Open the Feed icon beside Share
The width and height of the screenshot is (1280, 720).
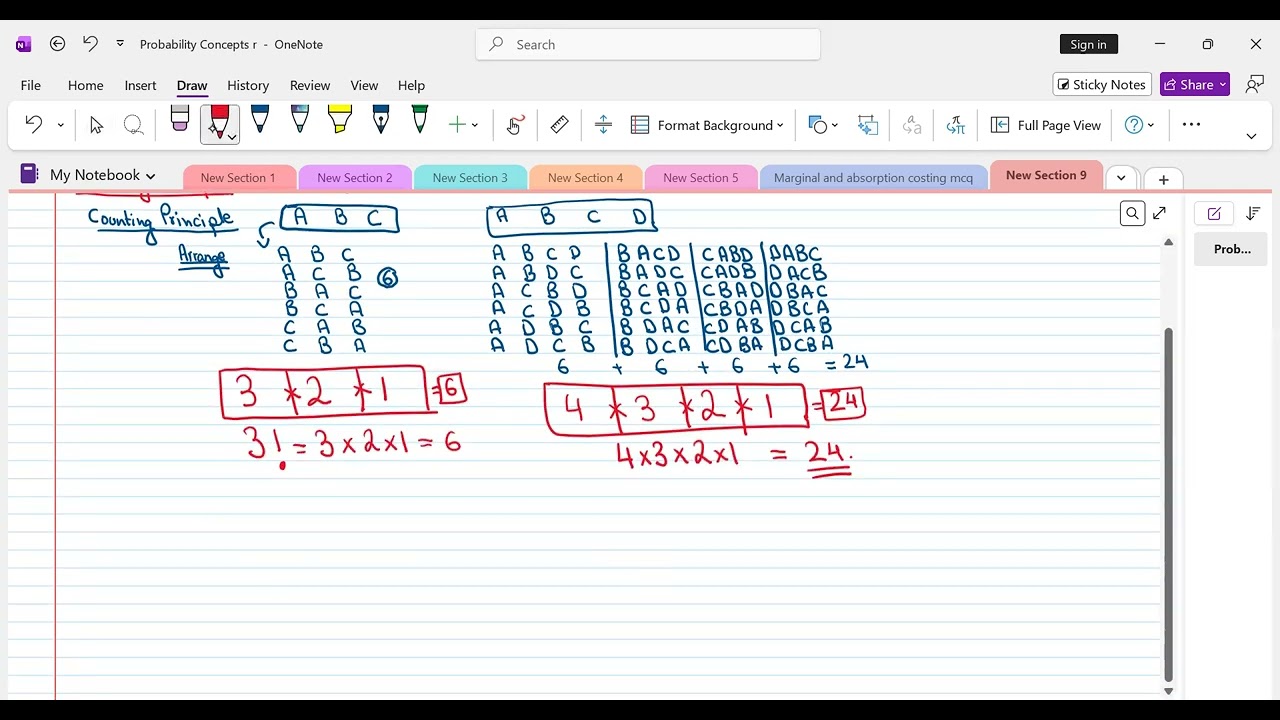[1255, 85]
